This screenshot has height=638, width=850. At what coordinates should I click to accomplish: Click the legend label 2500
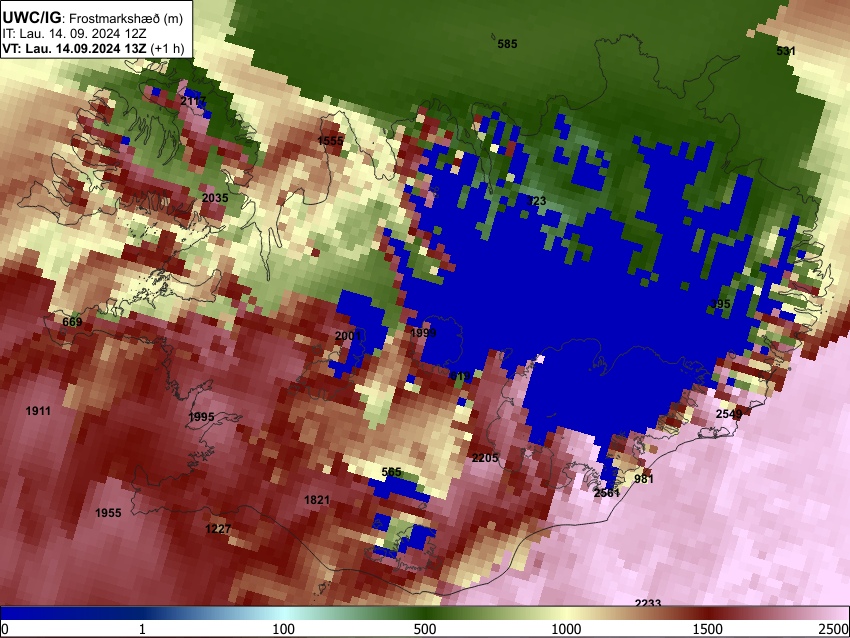tap(834, 629)
